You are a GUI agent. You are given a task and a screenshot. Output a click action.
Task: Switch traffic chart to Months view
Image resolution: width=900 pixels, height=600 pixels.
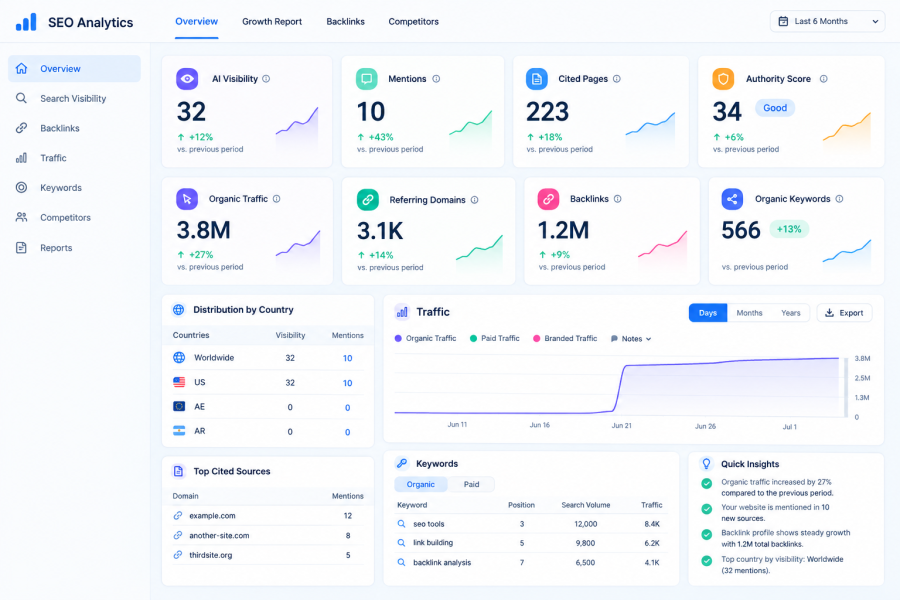pyautogui.click(x=750, y=313)
